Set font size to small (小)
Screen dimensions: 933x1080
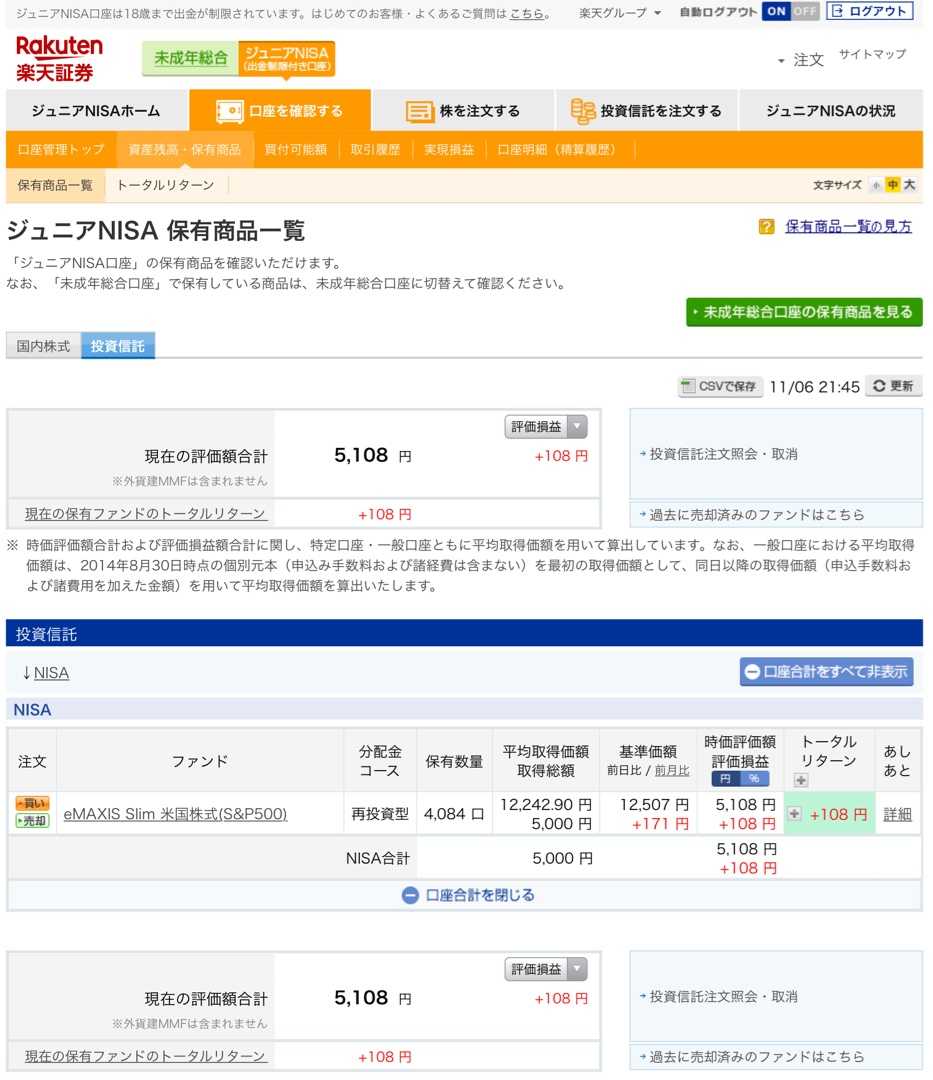[x=876, y=185]
